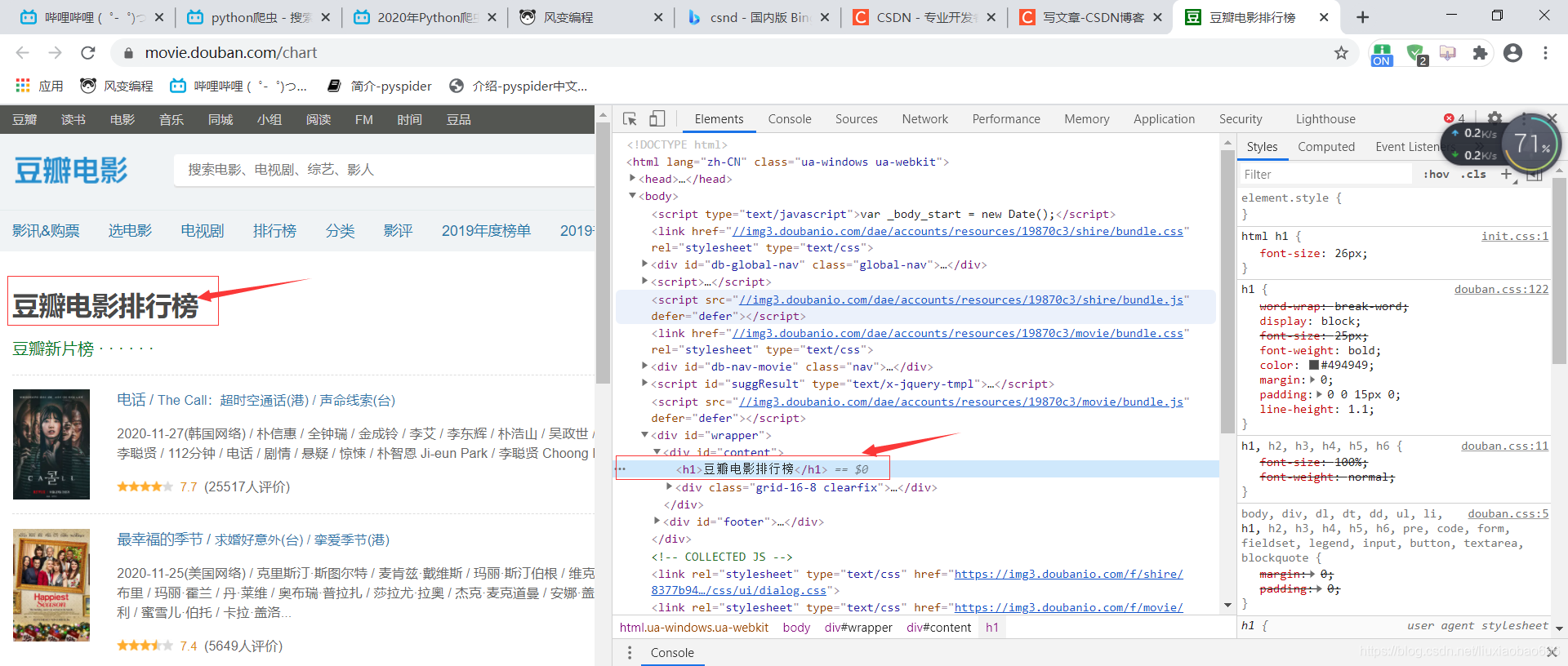Image resolution: width=1568 pixels, height=666 pixels.
Task: Open the 电话 / The Call movie link
Action: click(x=256, y=400)
